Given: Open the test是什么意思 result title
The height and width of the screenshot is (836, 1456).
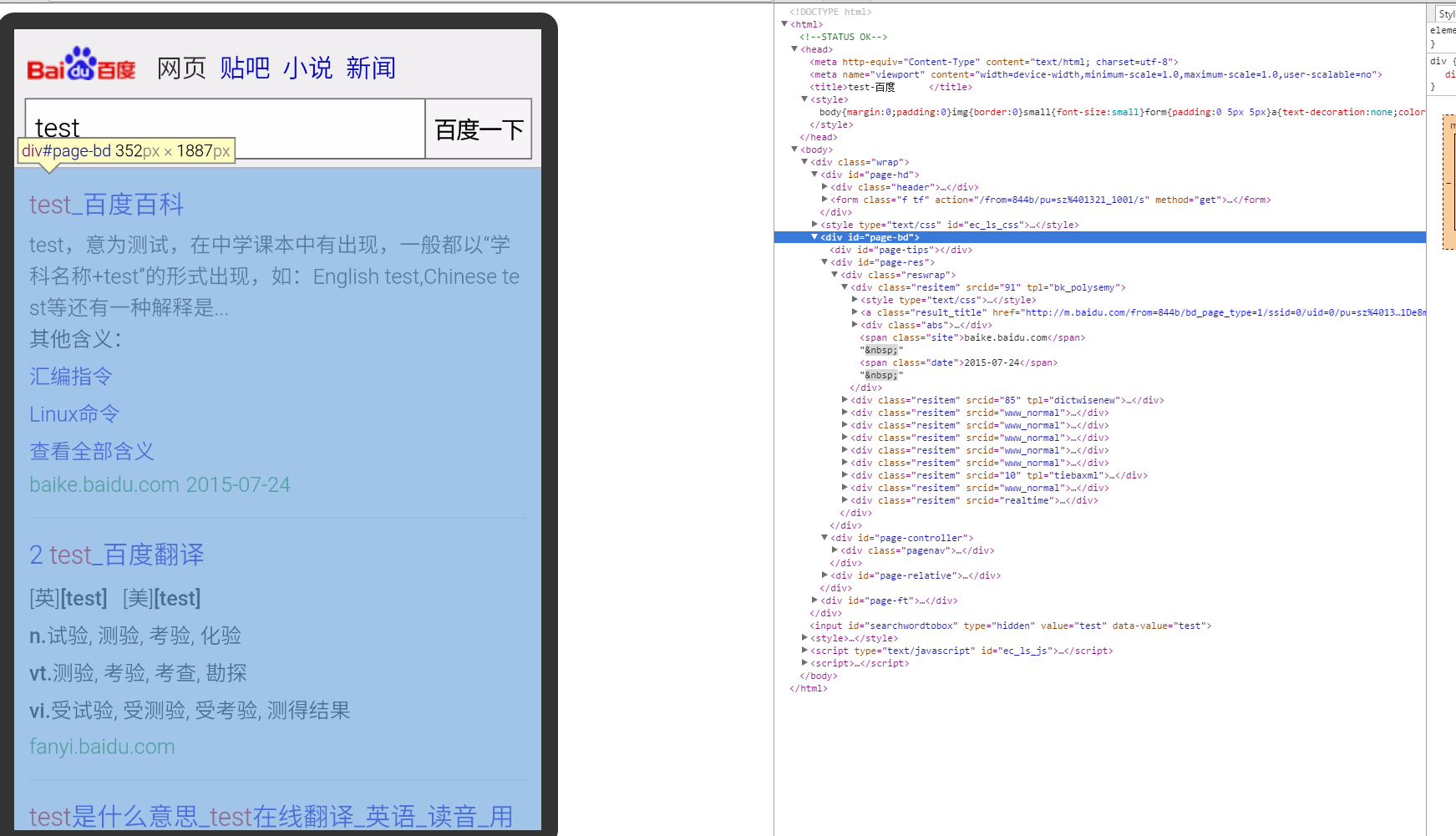Looking at the screenshot, I should [271, 817].
